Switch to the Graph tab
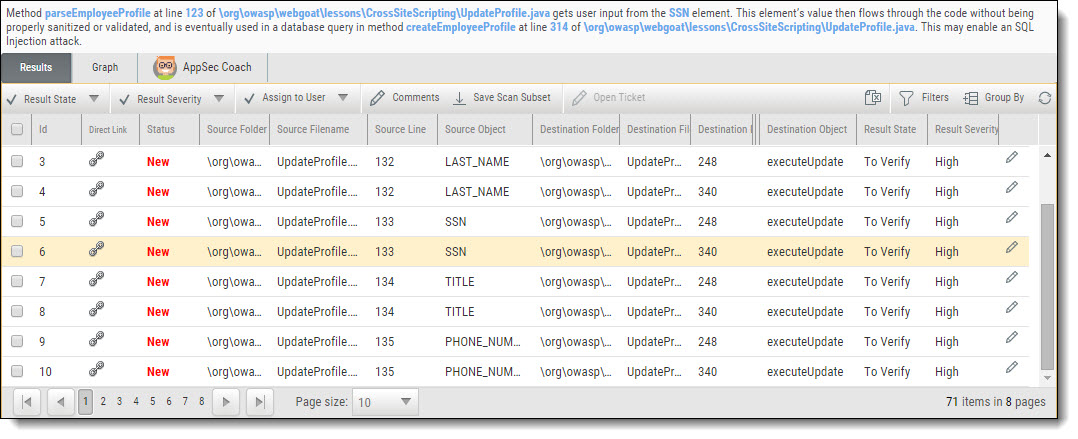 pyautogui.click(x=104, y=67)
